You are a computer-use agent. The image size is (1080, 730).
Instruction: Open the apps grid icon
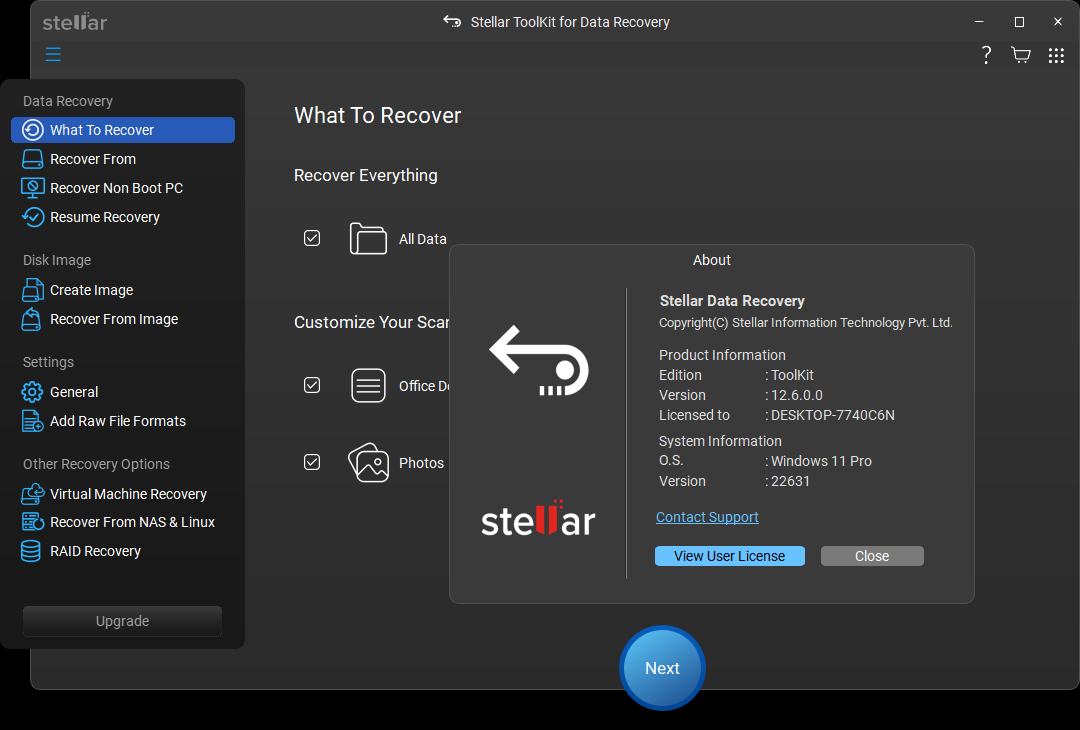[x=1056, y=55]
